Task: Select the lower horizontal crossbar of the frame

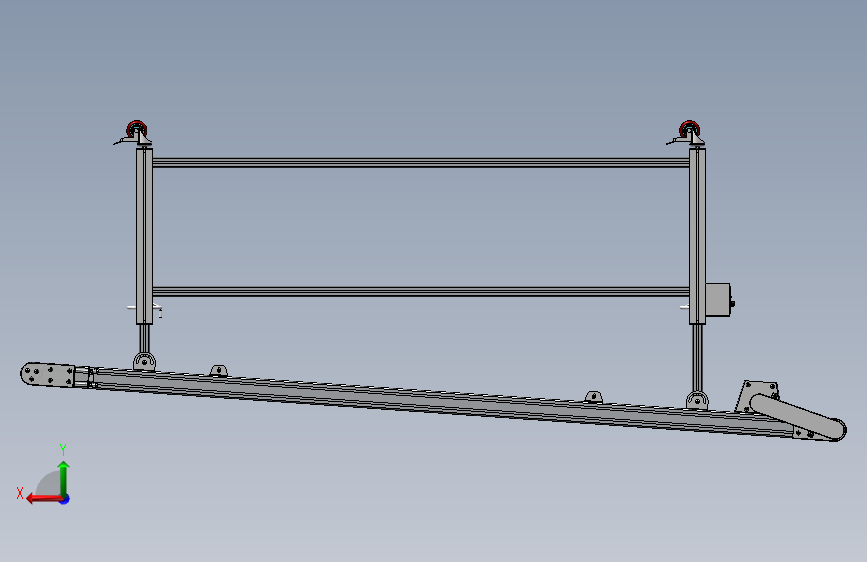Action: tap(421, 292)
